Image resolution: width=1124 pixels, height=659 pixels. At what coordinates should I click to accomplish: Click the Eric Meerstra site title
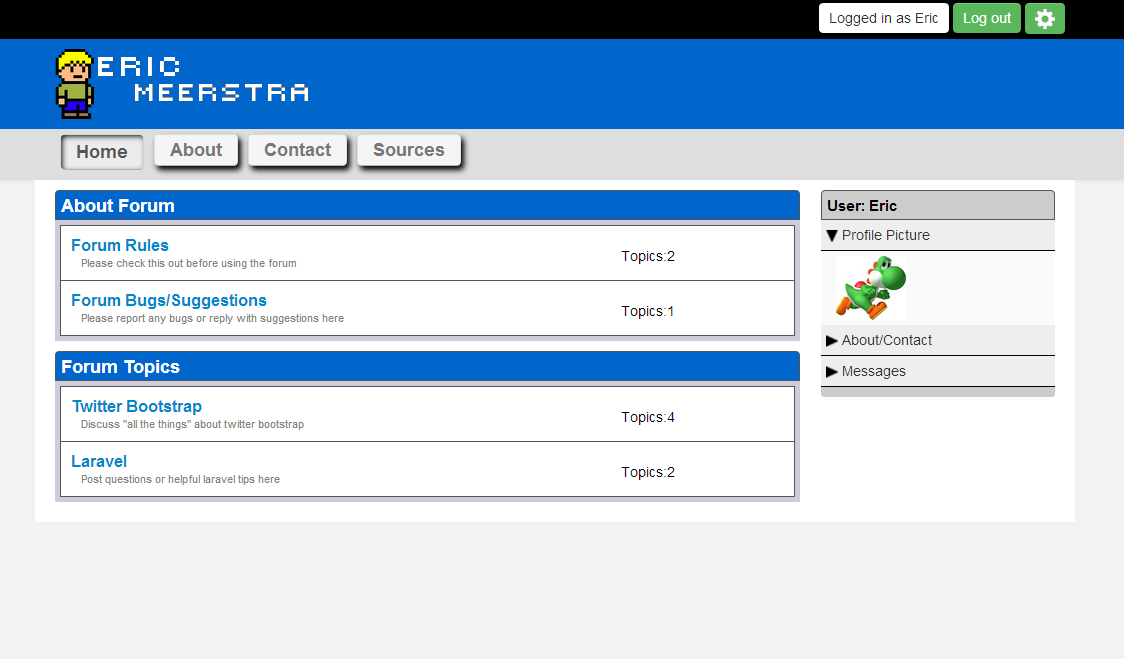[203, 80]
